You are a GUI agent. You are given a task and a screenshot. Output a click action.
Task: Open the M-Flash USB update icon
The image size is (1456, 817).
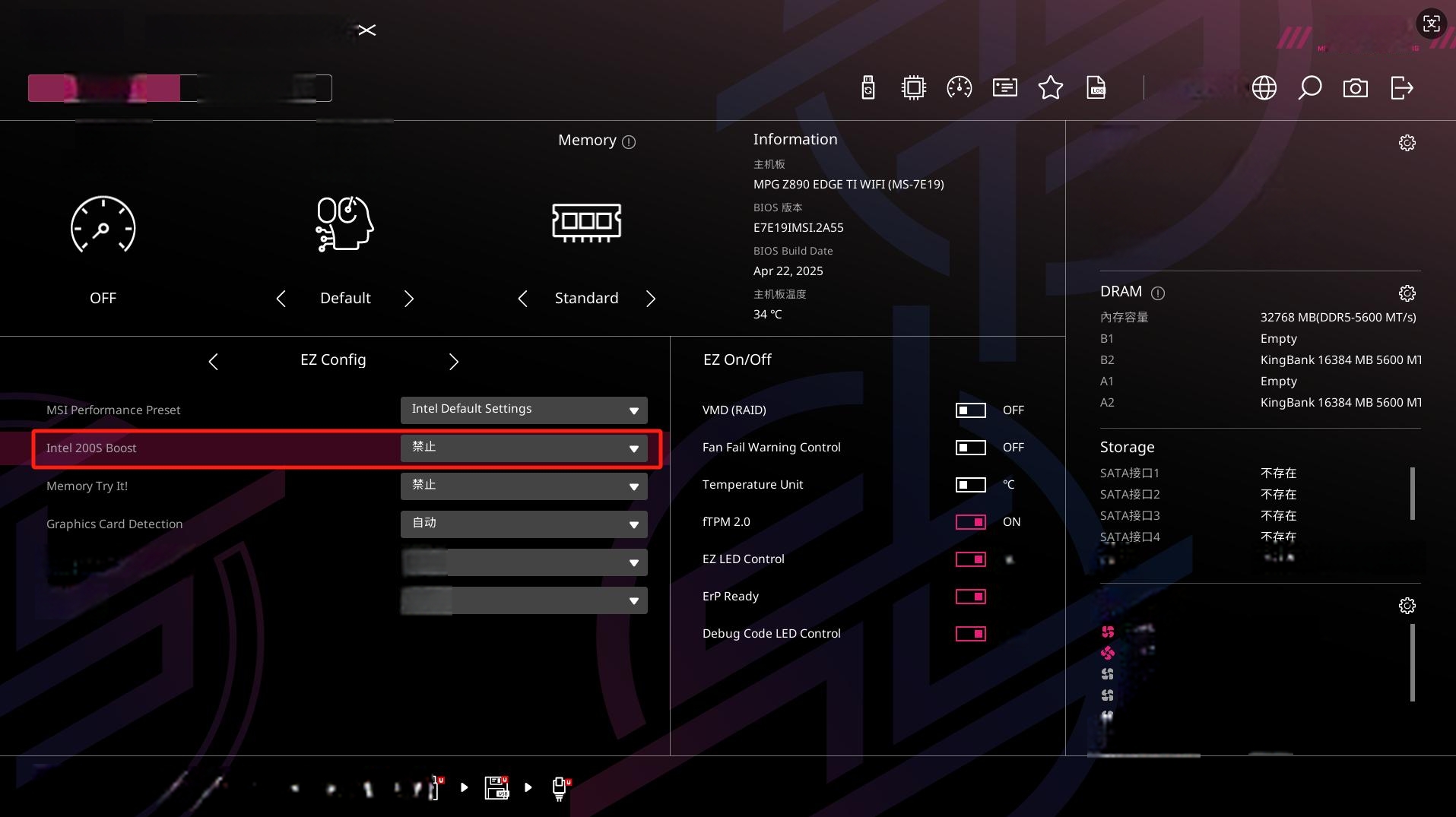pyautogui.click(x=868, y=88)
